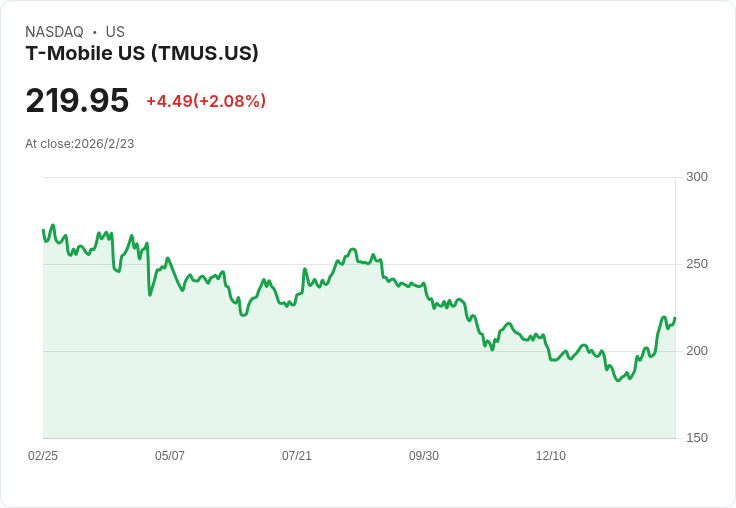Click the leftmost start of price line
The height and width of the screenshot is (508, 736).
(x=43, y=230)
